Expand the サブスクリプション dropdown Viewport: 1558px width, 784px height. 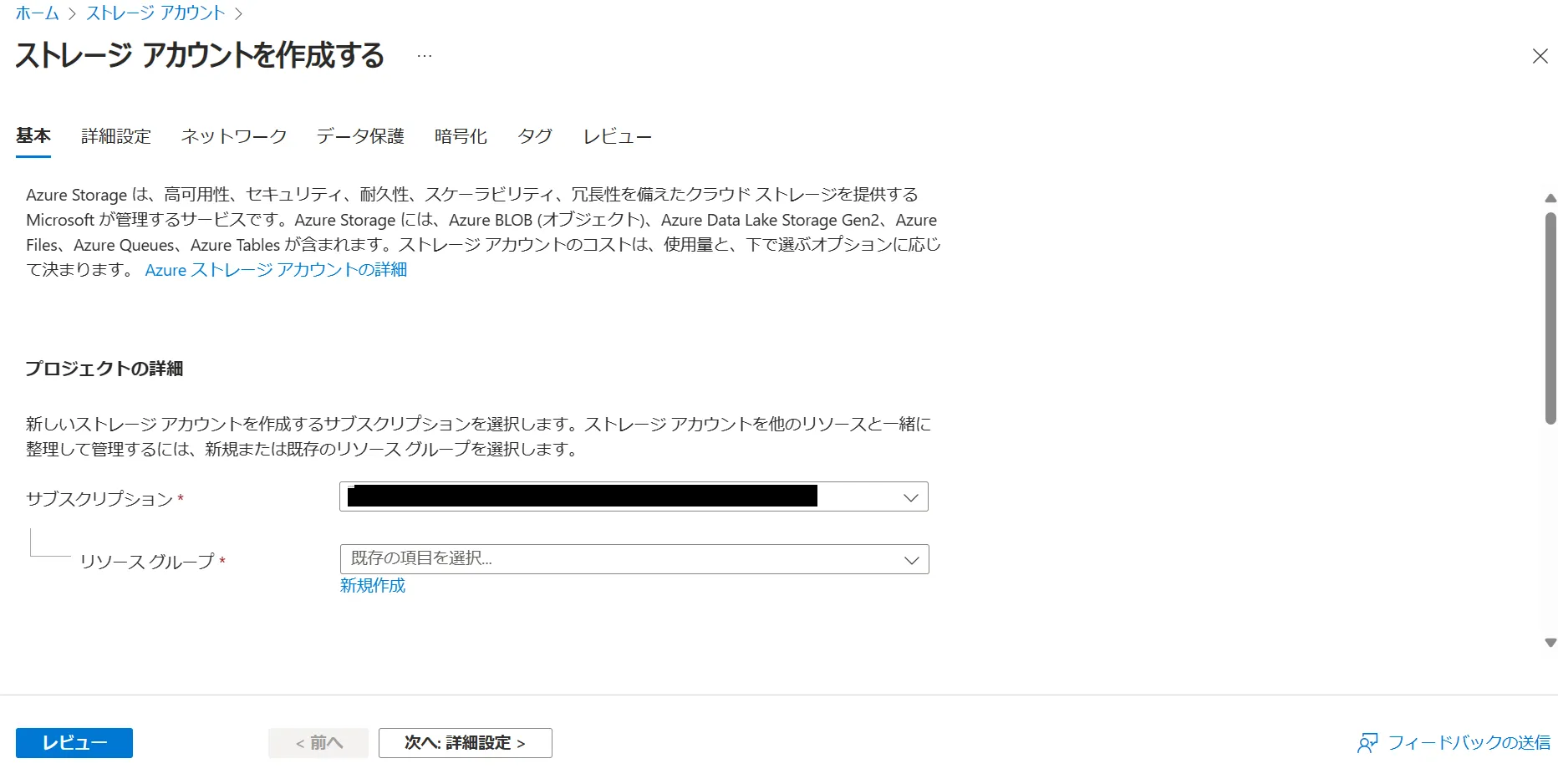pyautogui.click(x=634, y=496)
